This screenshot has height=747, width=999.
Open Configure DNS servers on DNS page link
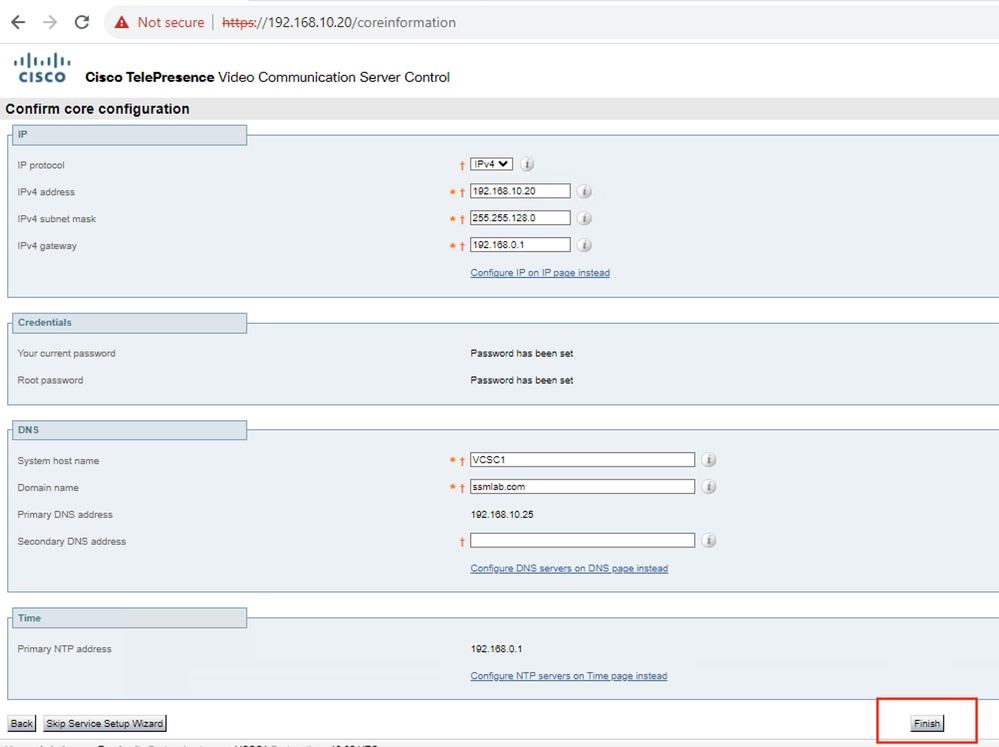569,569
